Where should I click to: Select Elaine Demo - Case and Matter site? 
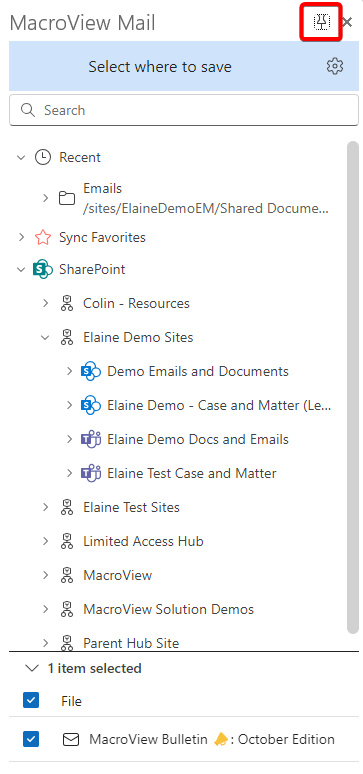point(219,405)
